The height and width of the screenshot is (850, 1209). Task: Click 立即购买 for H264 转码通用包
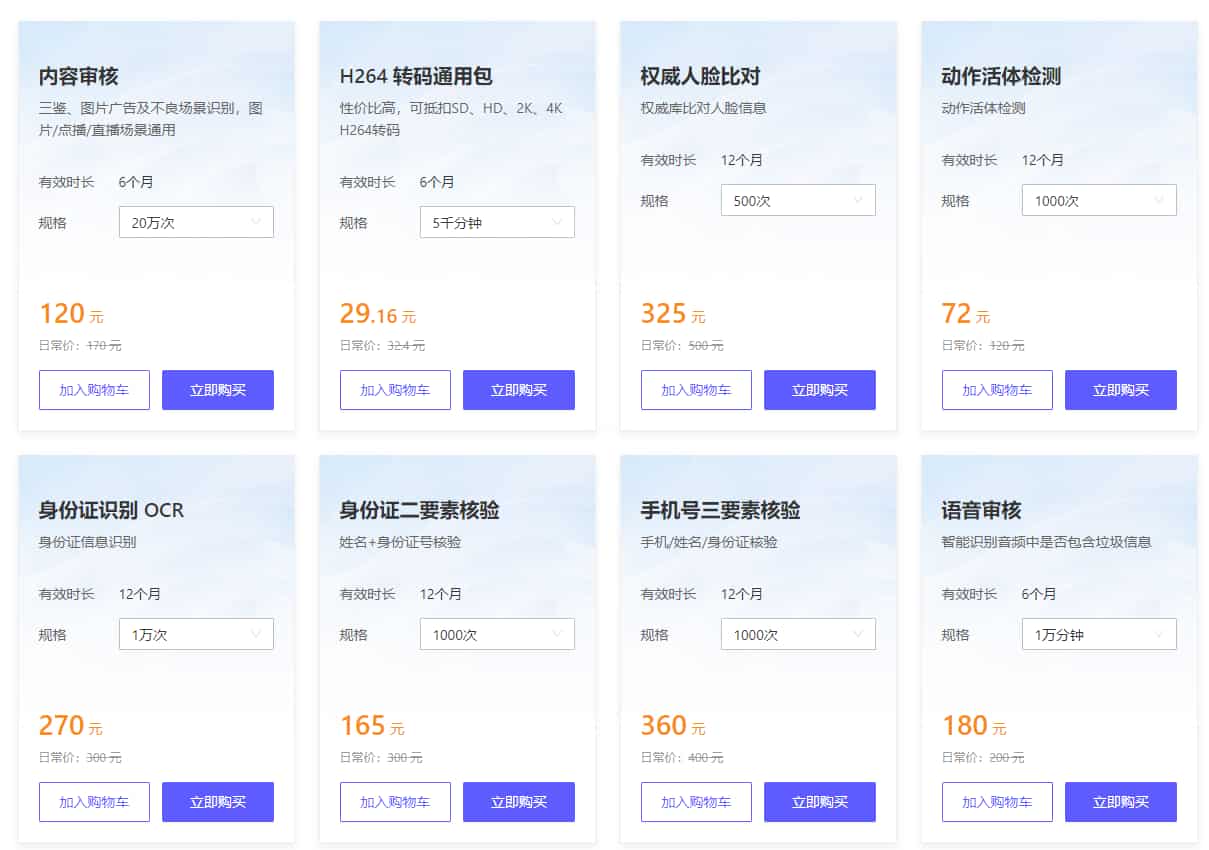(x=519, y=390)
